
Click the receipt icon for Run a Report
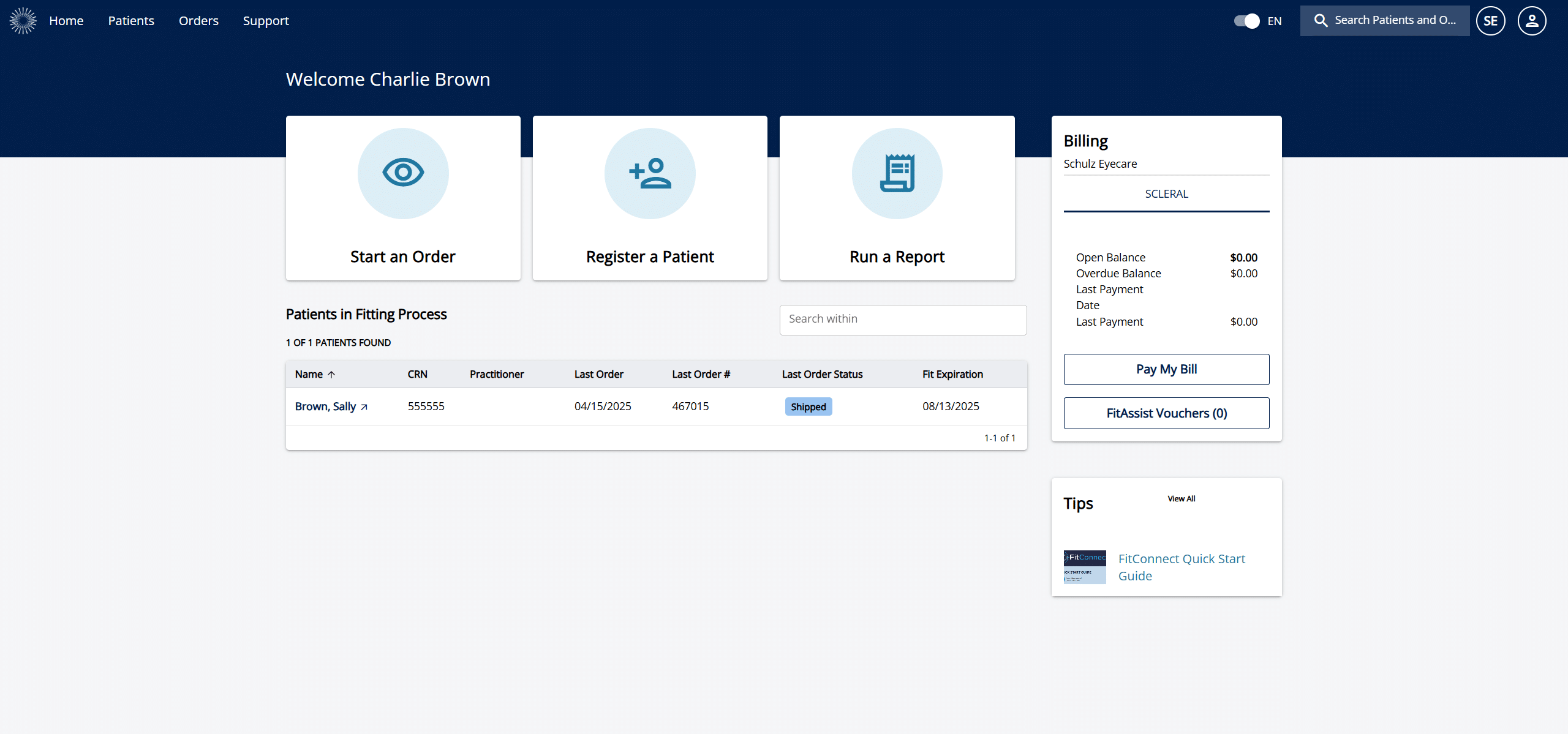tap(897, 173)
